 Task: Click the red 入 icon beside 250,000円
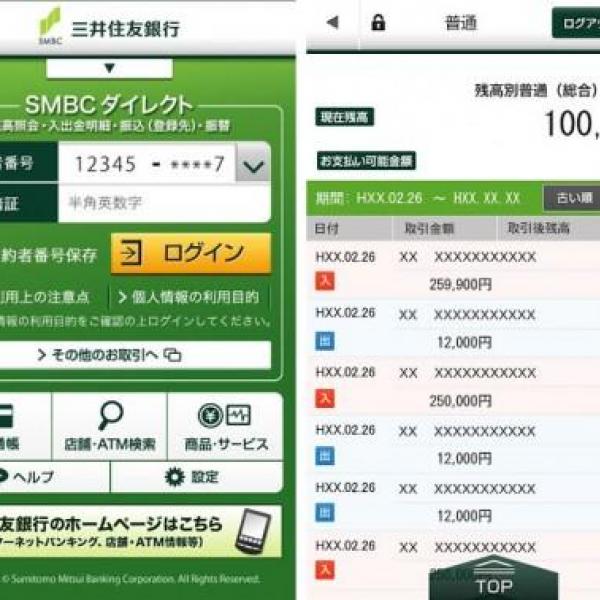[x=325, y=398]
